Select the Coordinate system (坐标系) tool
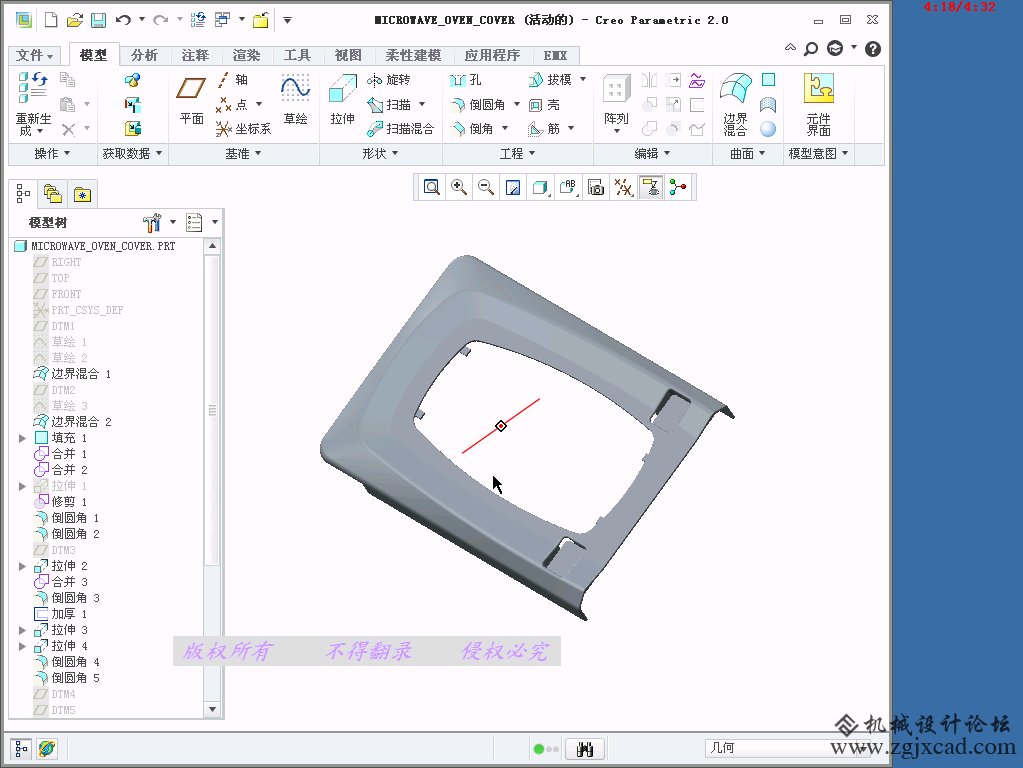 tap(243, 129)
